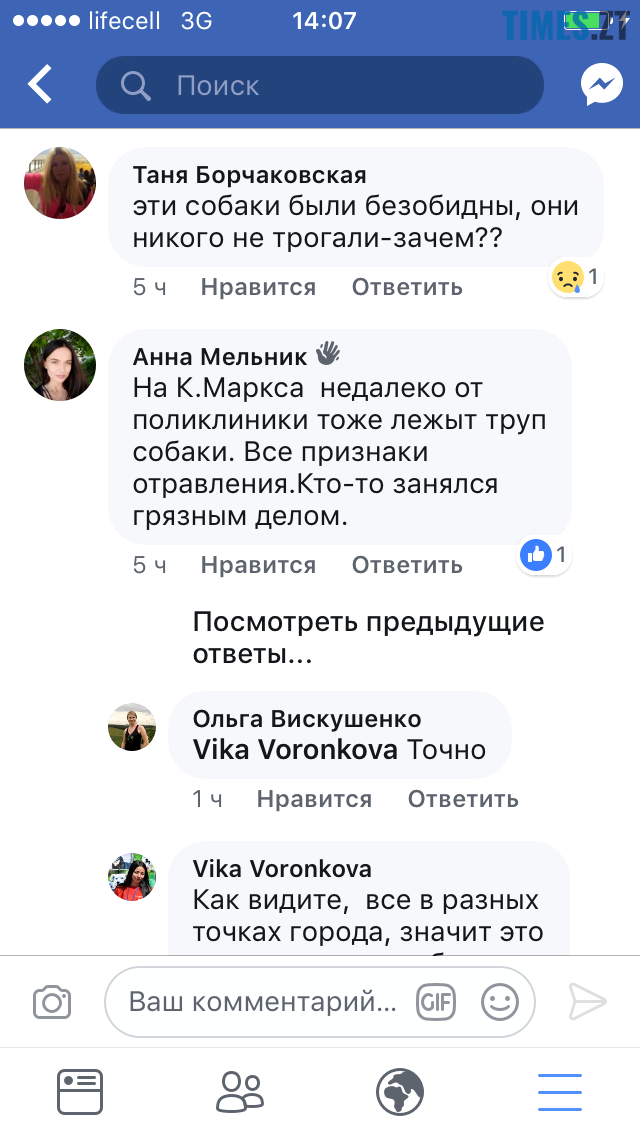Tap the back arrow icon
The image size is (640, 1136).
40,85
